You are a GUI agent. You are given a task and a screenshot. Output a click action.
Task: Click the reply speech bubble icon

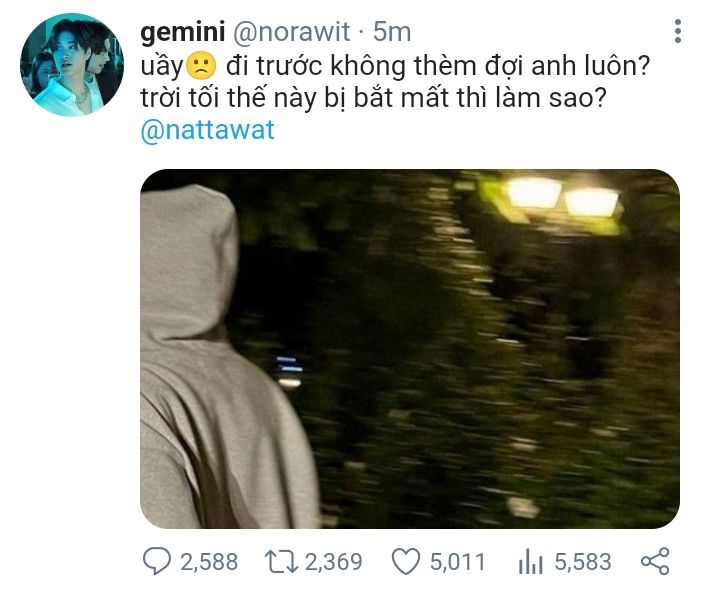[157, 561]
